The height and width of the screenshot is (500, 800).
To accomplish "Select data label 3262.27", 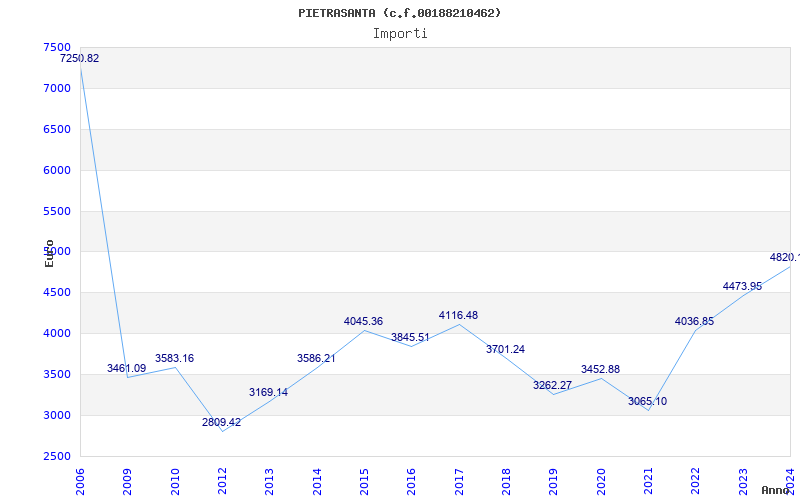I will point(553,385).
